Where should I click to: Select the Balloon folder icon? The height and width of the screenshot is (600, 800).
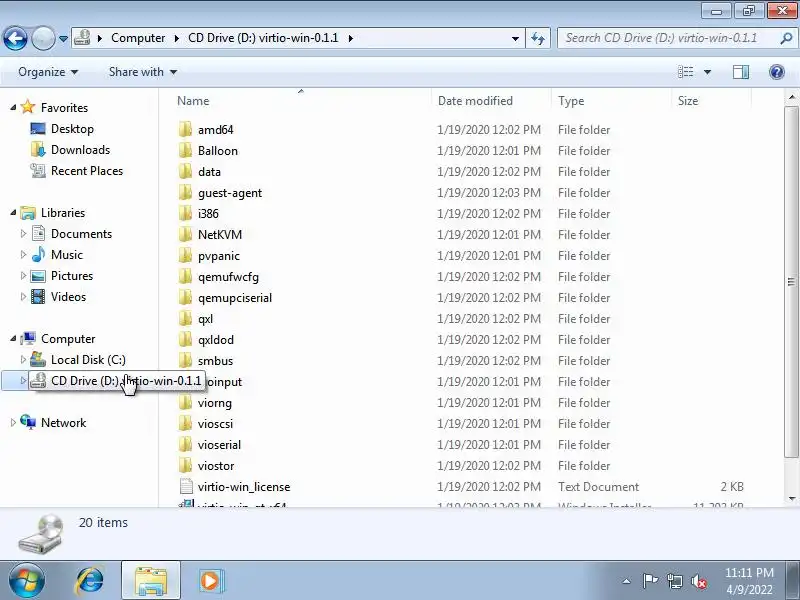[x=186, y=151]
